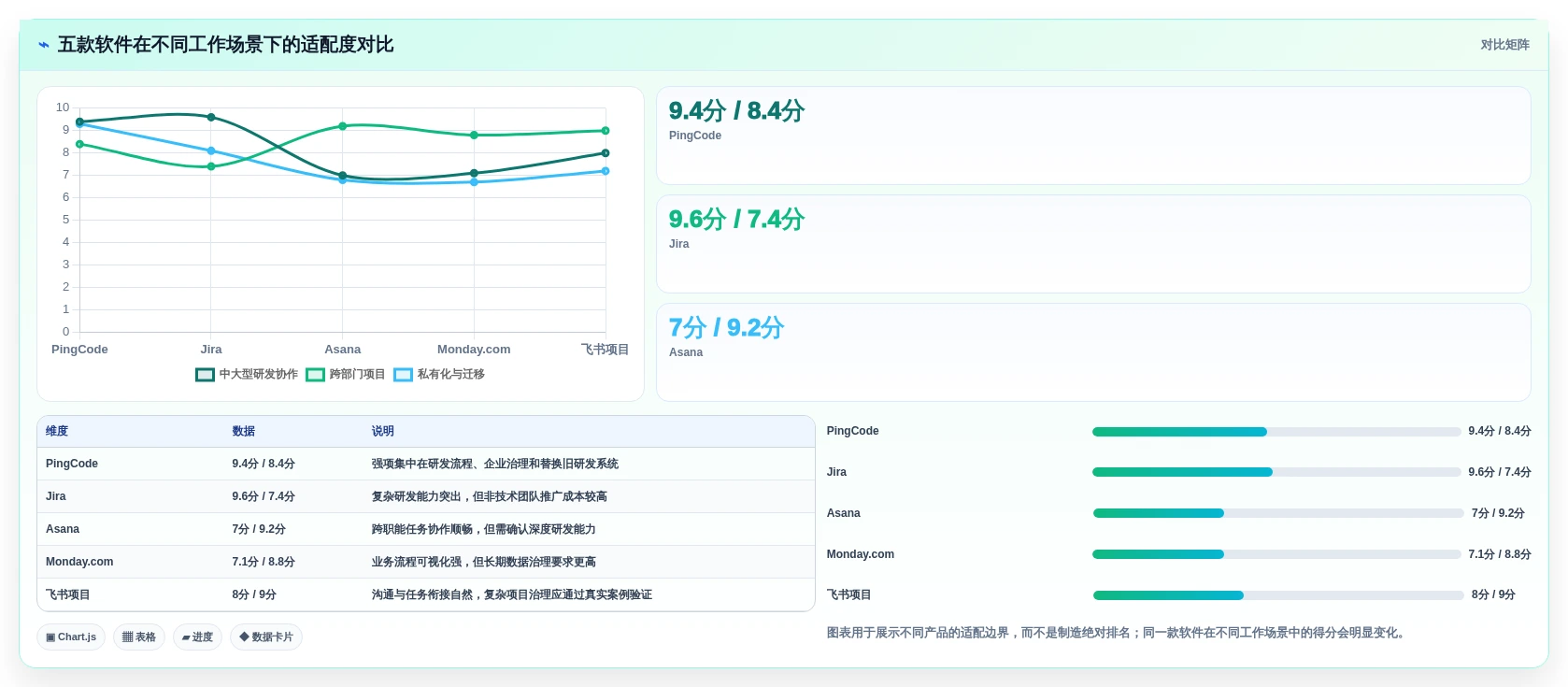Viewport: 1568px width, 687px height.
Task: Click the title 五款软件在不同工作场景下的适配度对比
Action: [x=226, y=45]
